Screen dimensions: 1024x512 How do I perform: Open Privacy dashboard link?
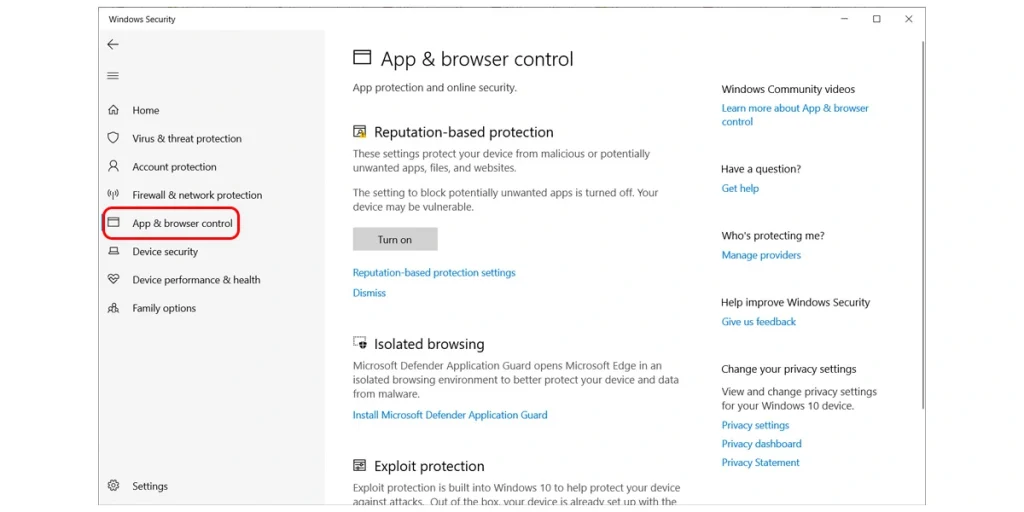(x=761, y=443)
